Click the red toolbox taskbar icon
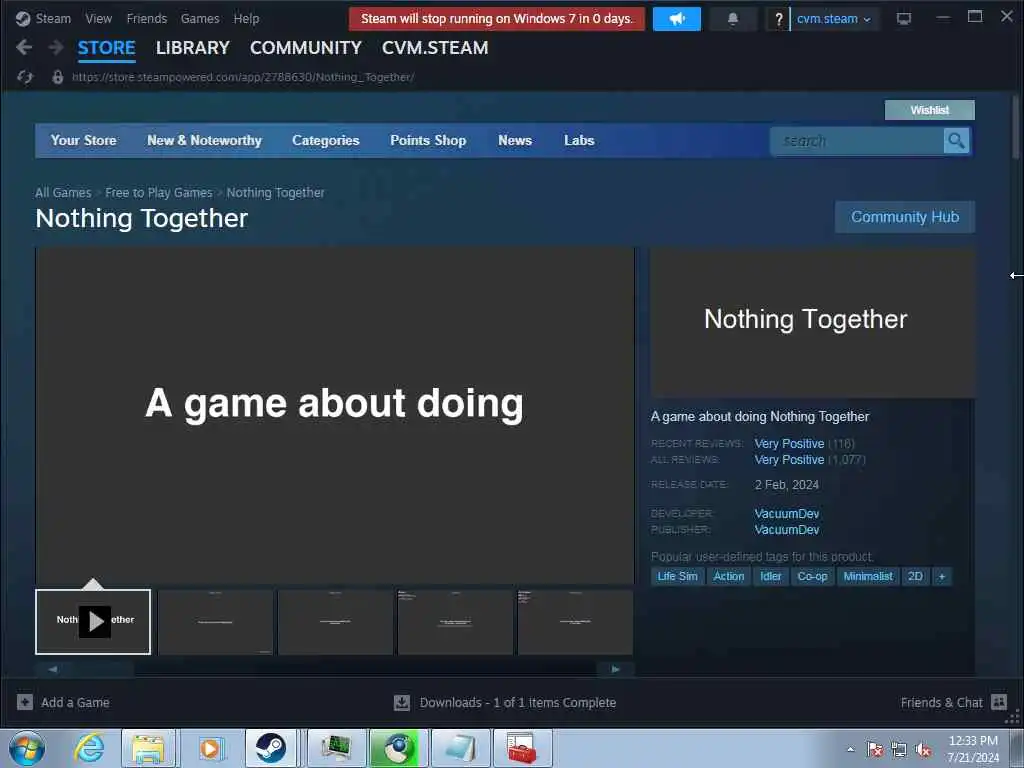The height and width of the screenshot is (768, 1024). (x=522, y=748)
